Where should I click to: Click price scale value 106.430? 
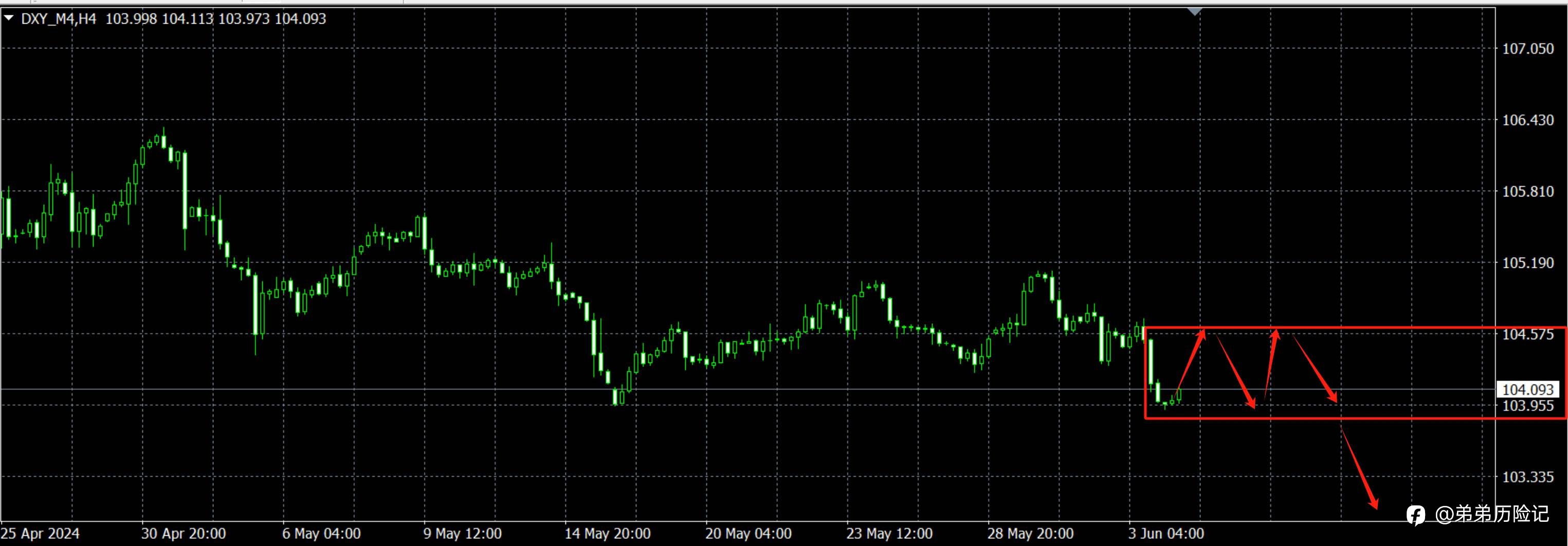click(1528, 120)
